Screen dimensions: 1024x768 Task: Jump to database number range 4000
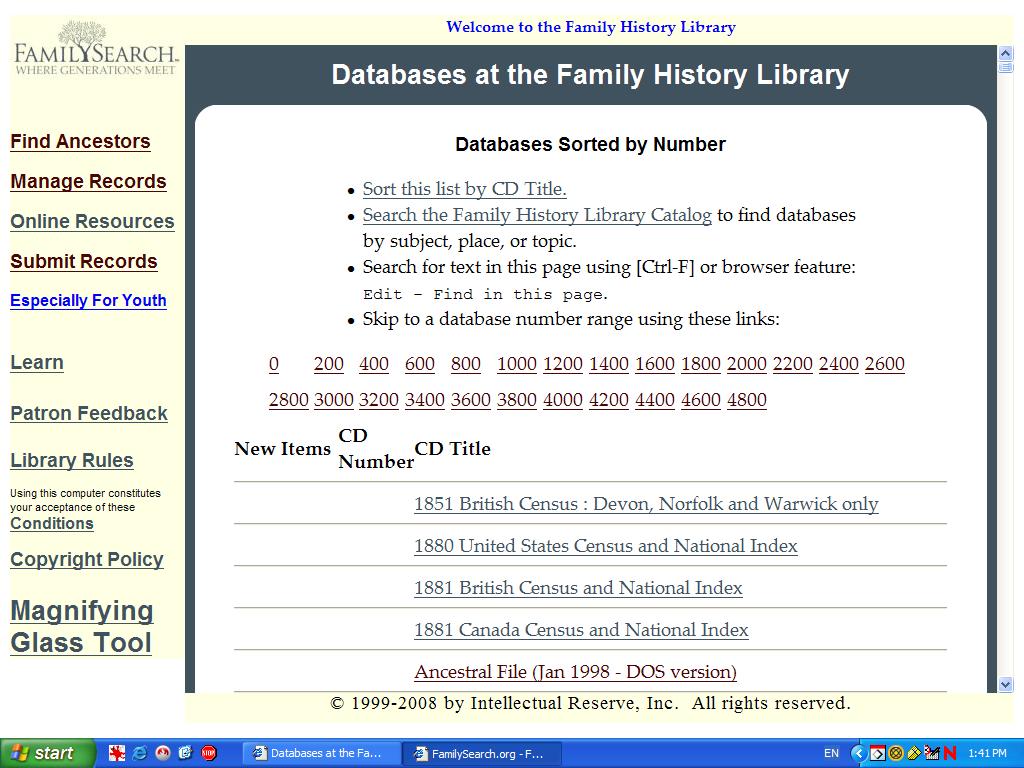pos(562,400)
